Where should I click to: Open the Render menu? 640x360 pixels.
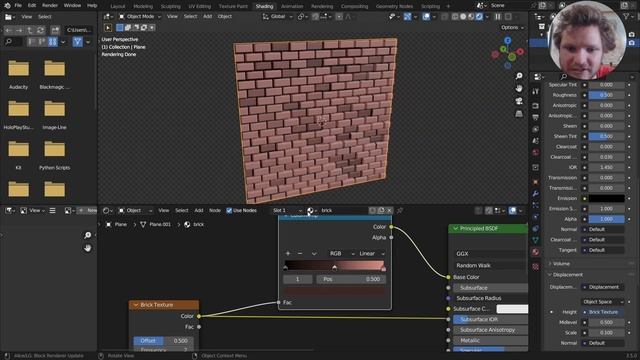(x=50, y=5)
